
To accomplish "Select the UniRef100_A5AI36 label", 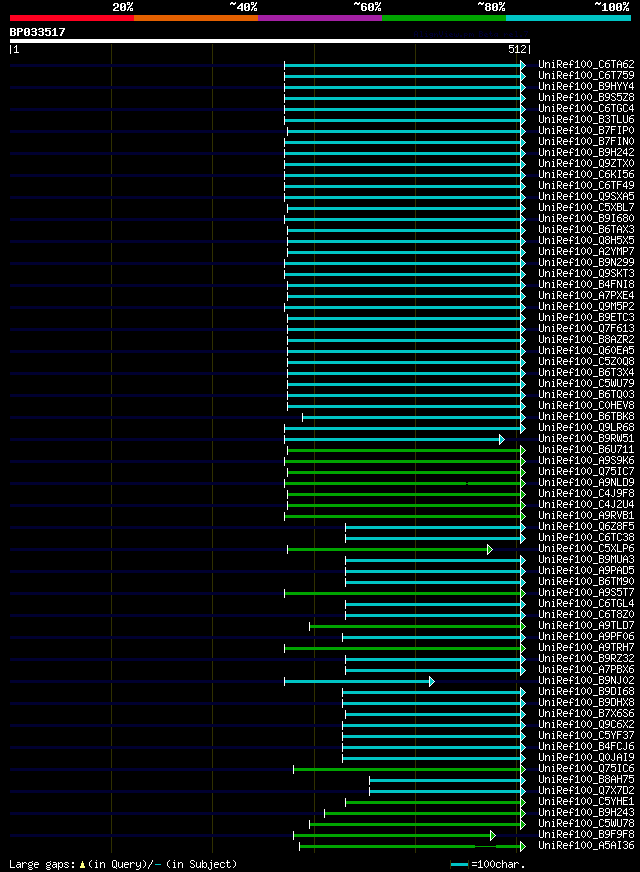I will [586, 846].
